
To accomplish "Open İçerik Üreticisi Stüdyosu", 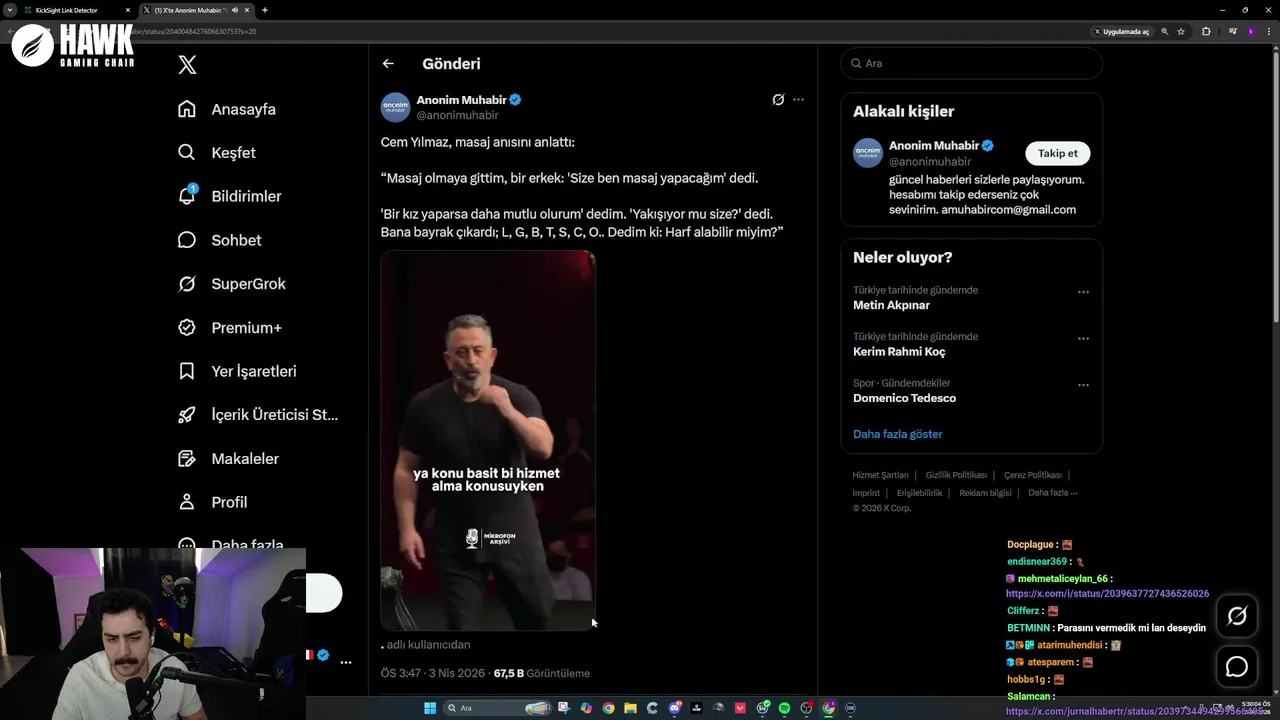I will pyautogui.click(x=258, y=414).
